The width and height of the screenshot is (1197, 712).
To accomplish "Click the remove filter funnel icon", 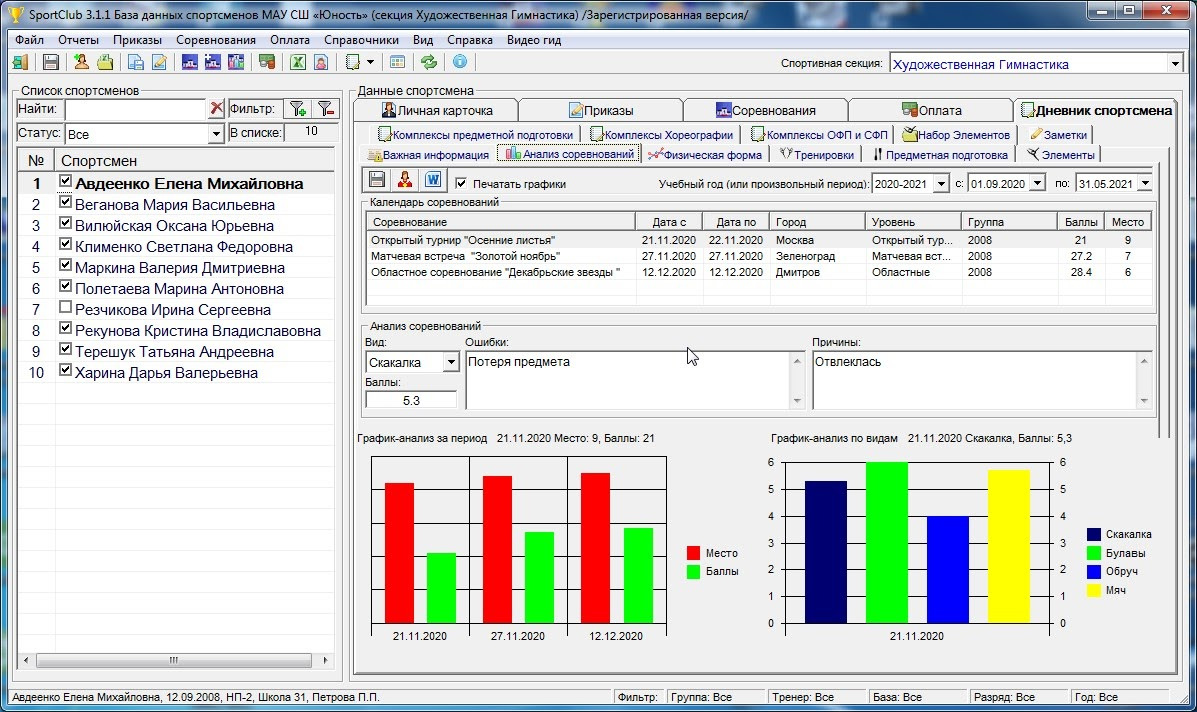I will [x=326, y=109].
